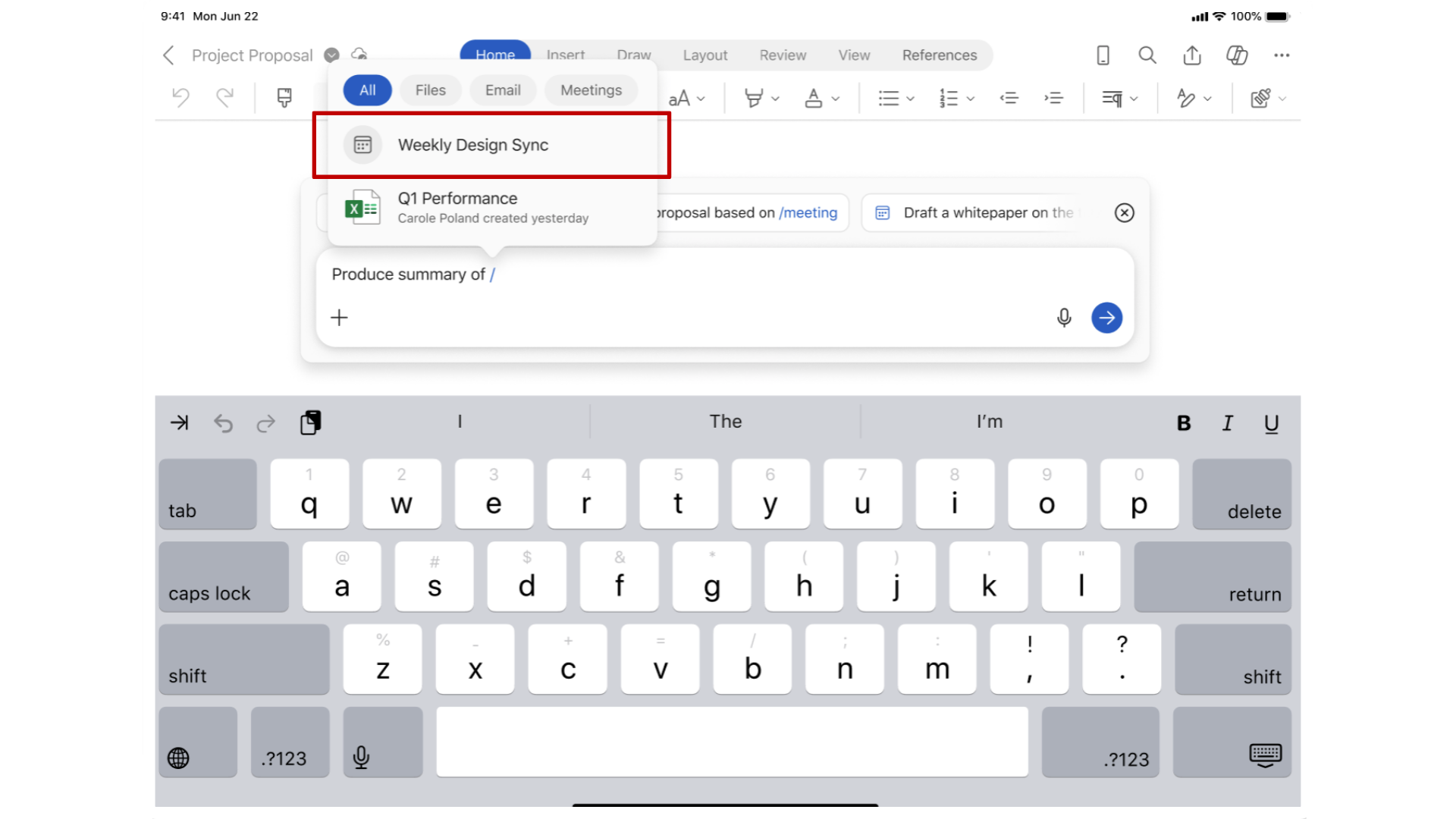Open the search magnifier in top bar
This screenshot has height=819, width=1456.
click(1147, 55)
